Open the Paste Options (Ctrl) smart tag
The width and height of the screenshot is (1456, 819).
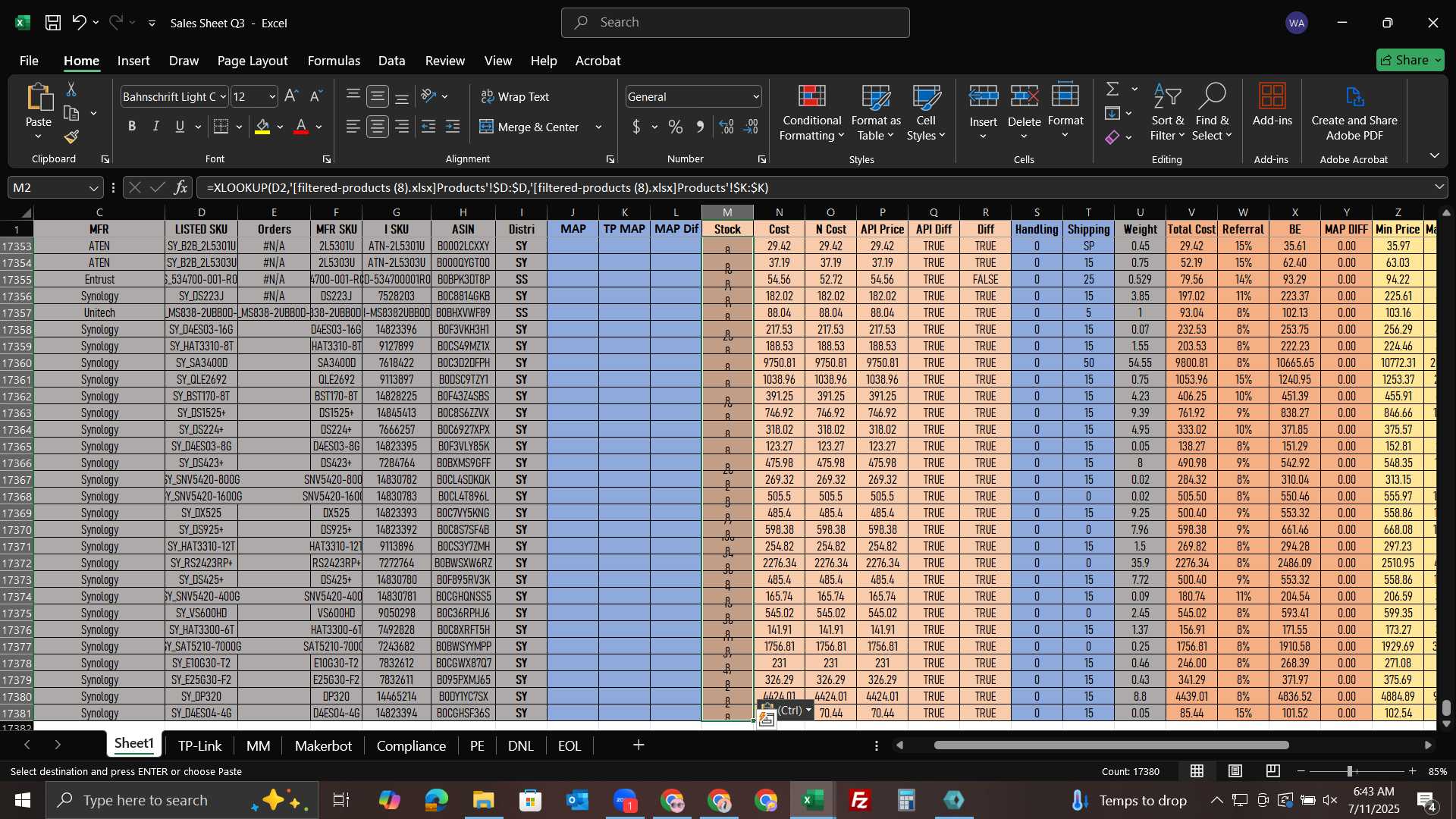787,711
